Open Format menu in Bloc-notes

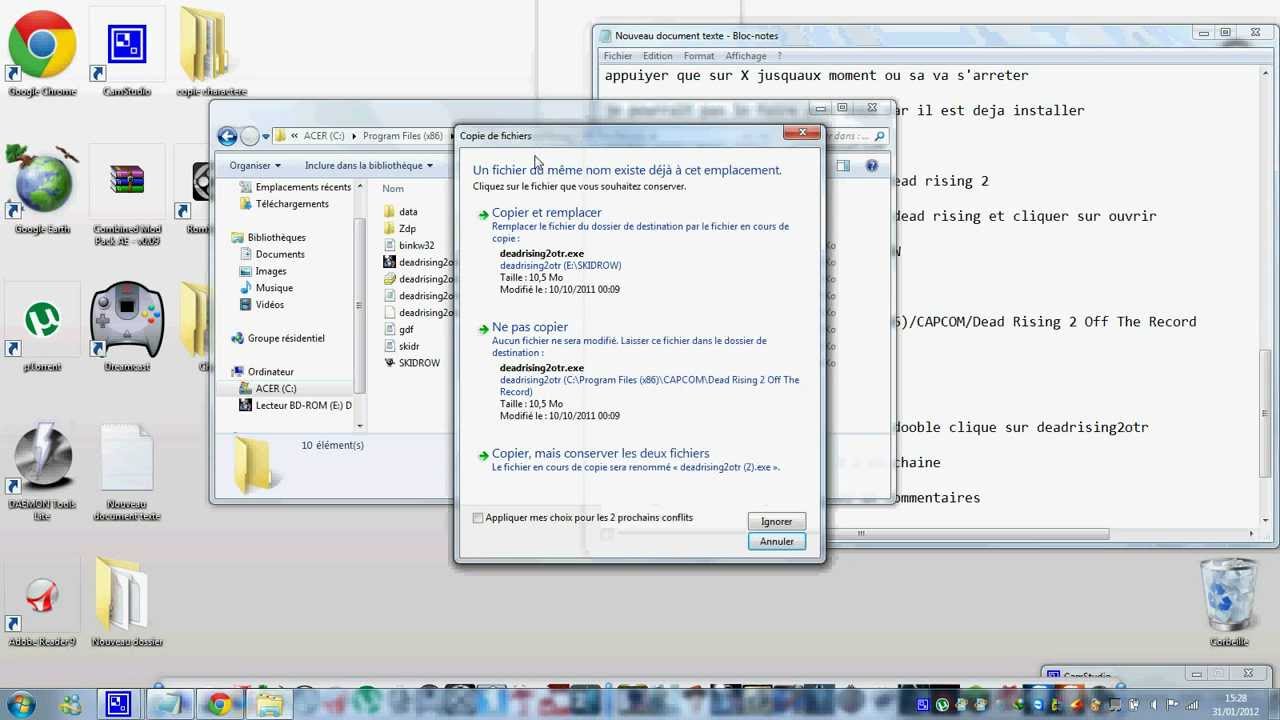click(x=699, y=56)
